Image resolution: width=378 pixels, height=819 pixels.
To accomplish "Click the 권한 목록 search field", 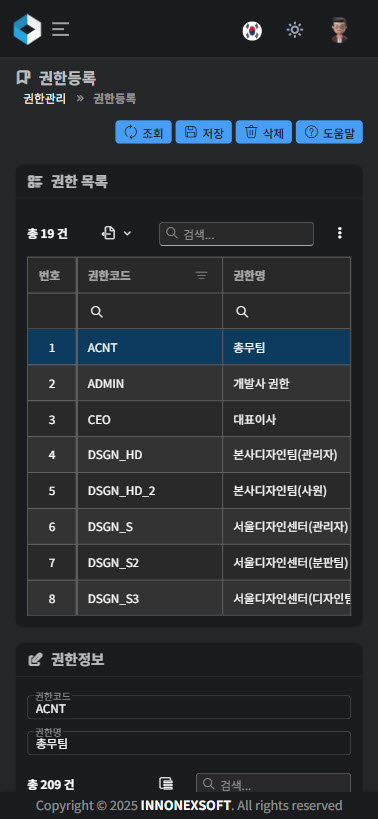I will point(237,234).
